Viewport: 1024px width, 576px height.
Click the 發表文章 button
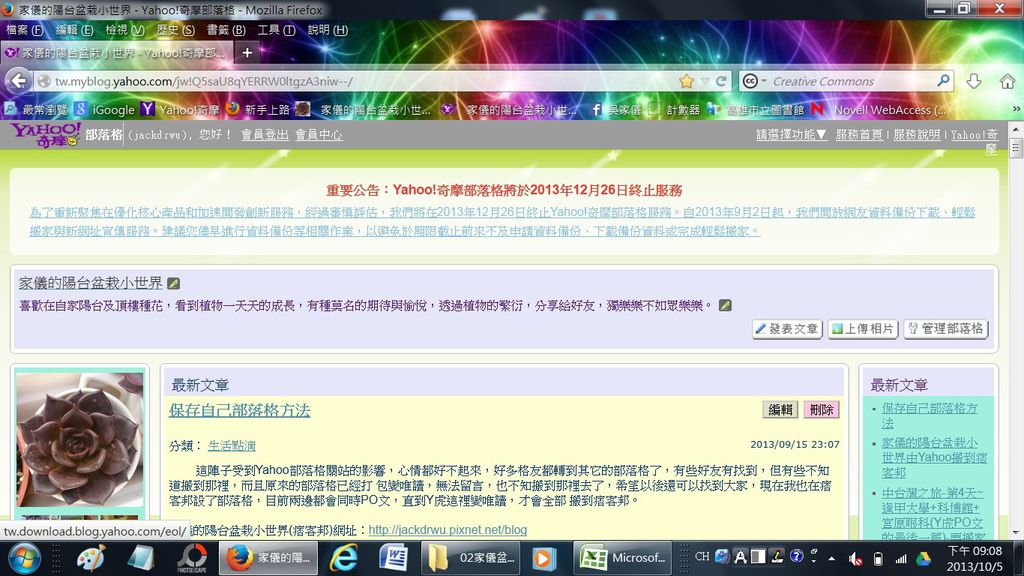787,328
